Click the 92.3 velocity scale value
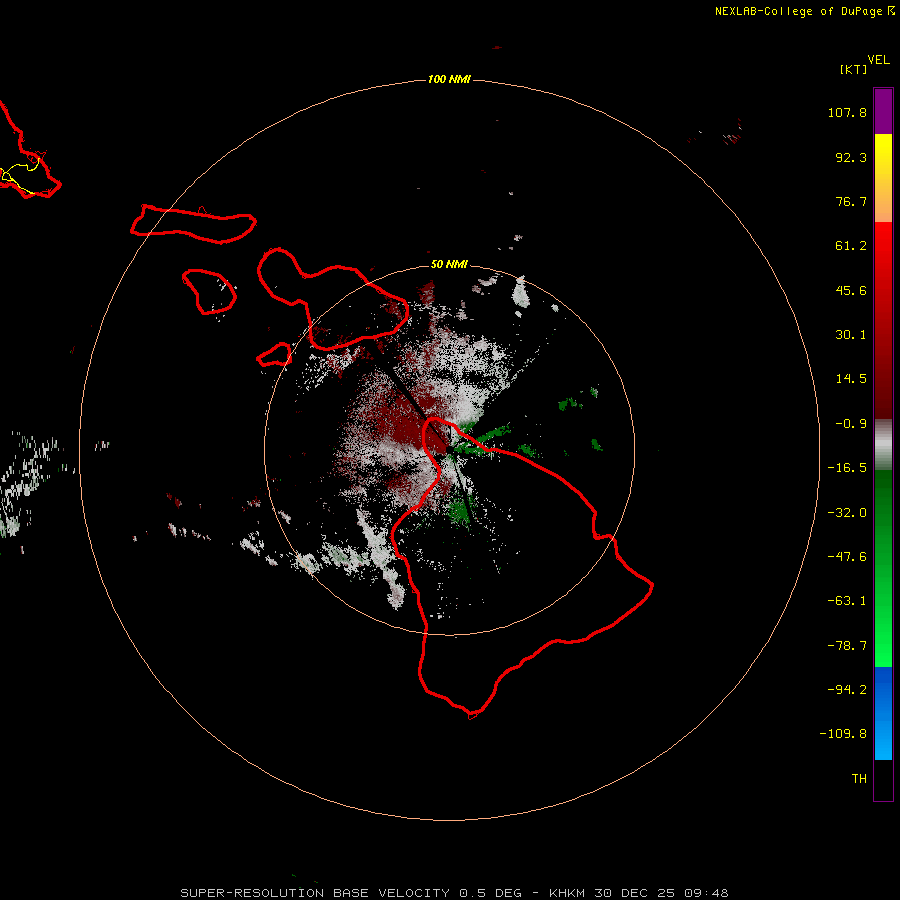900x900 pixels. [x=851, y=157]
